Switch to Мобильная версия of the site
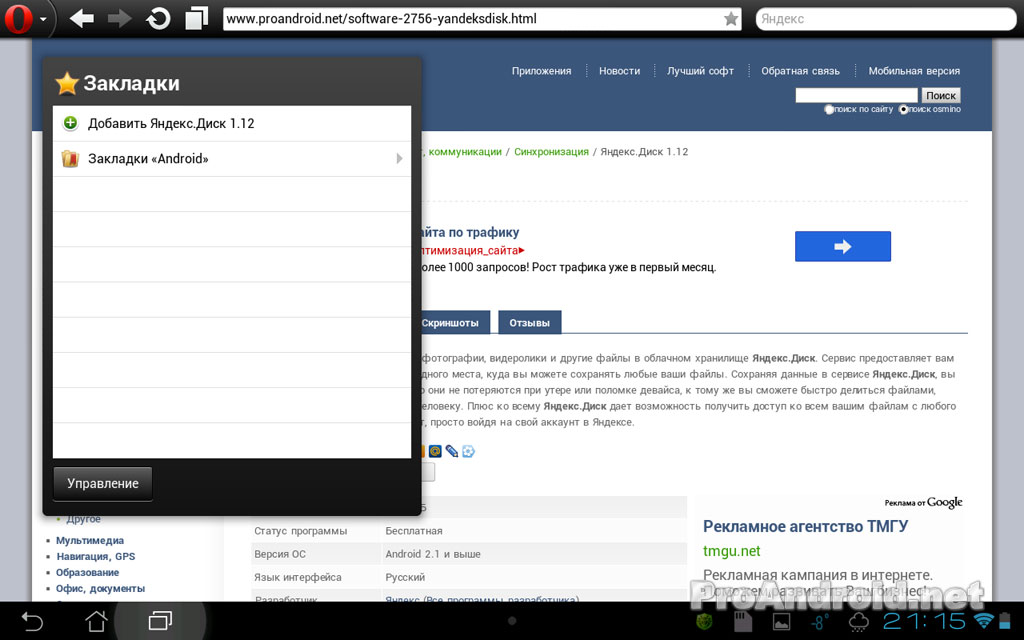 click(x=914, y=71)
